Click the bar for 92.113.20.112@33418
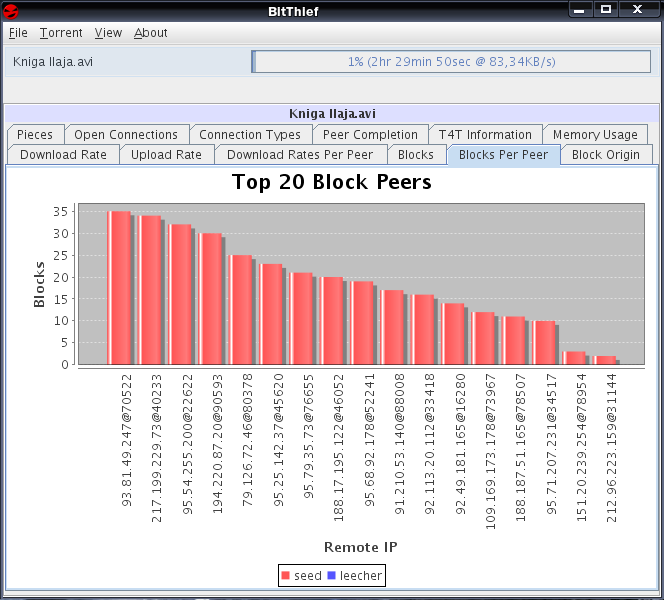 pos(422,329)
